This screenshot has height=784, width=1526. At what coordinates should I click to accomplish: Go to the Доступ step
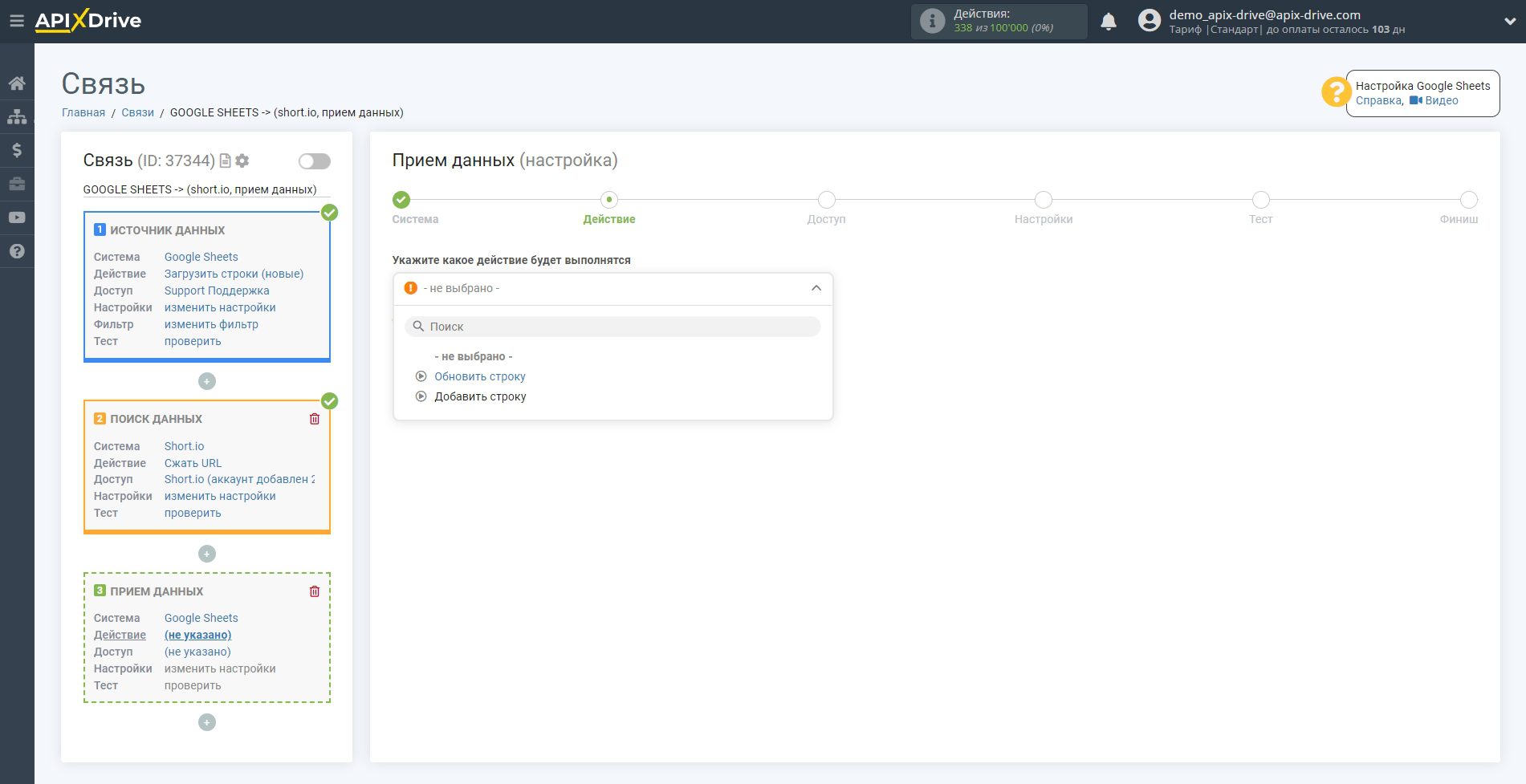point(827,200)
